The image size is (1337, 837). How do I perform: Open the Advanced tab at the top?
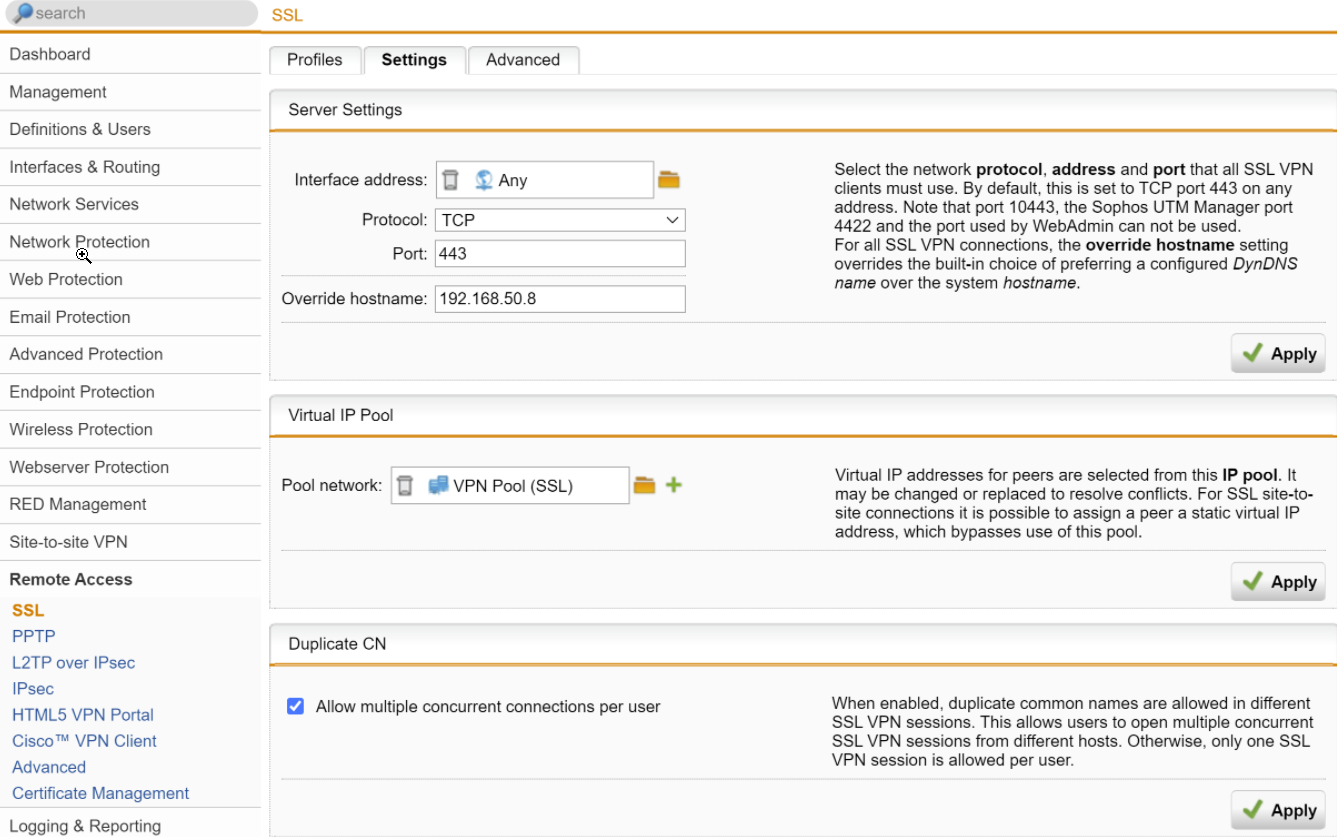click(523, 60)
